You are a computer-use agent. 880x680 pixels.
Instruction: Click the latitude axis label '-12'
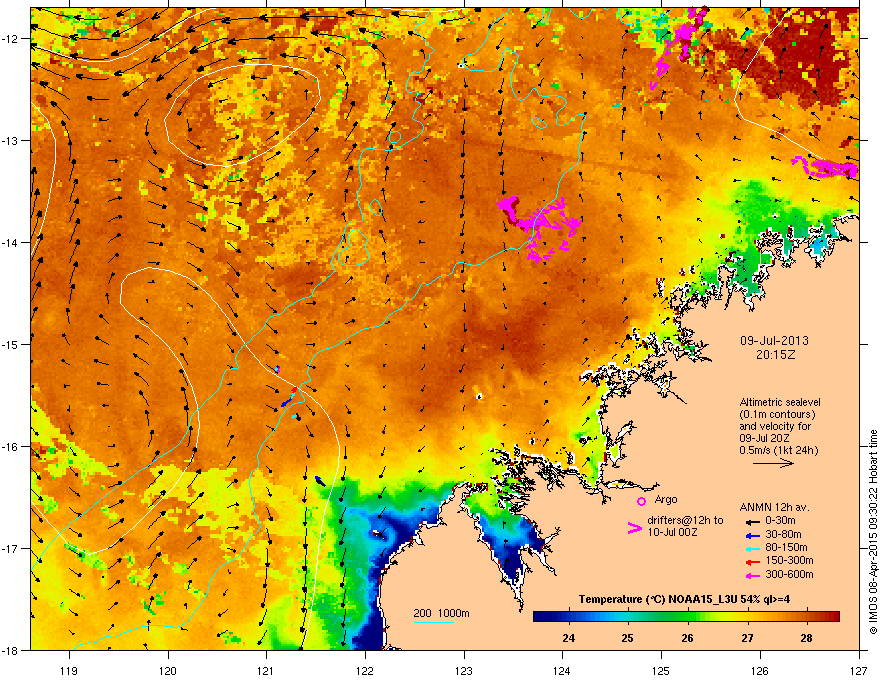pos(10,39)
